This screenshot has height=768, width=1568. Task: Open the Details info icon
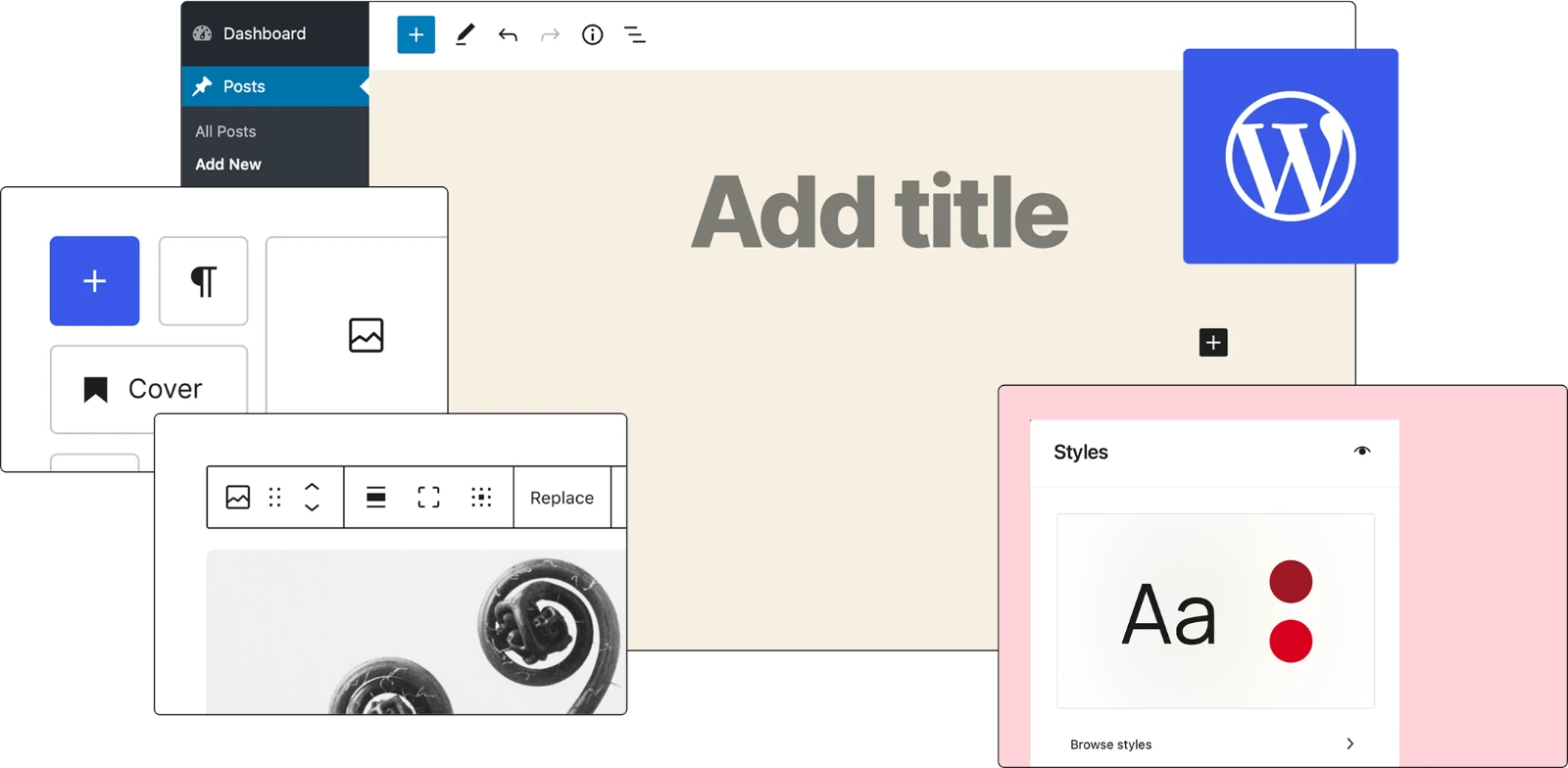pyautogui.click(x=593, y=35)
